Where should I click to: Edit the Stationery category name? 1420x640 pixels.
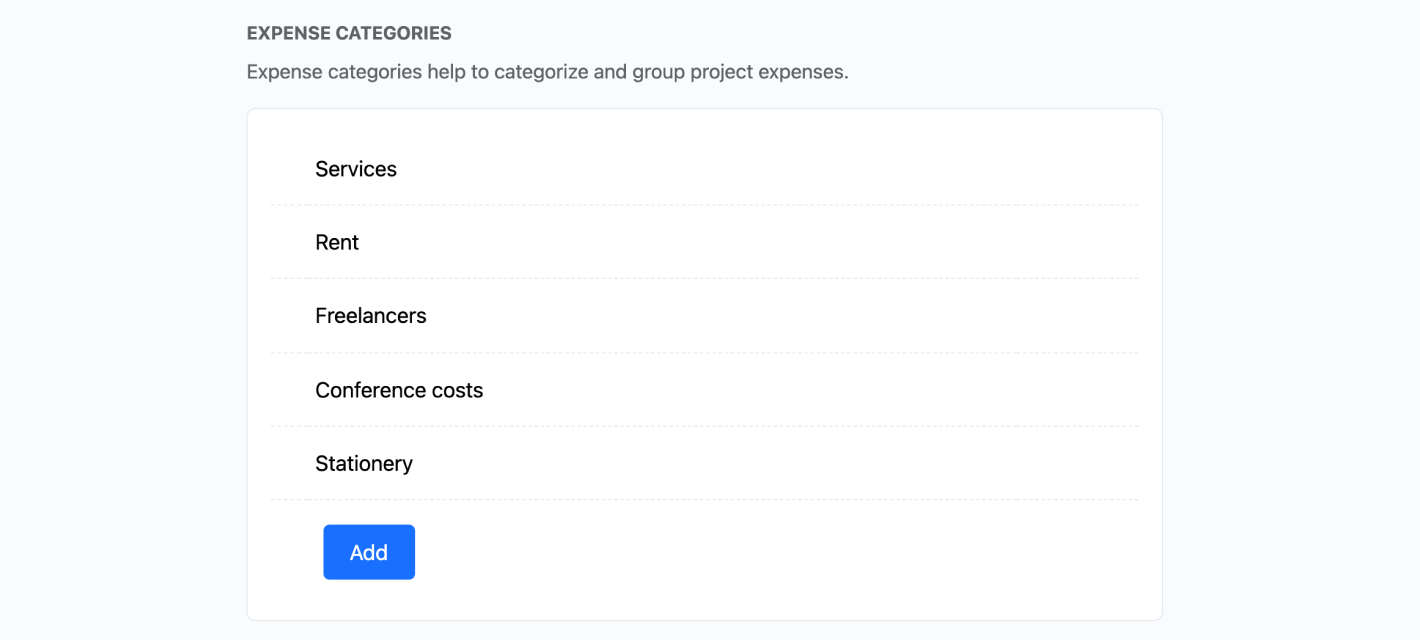coord(364,463)
